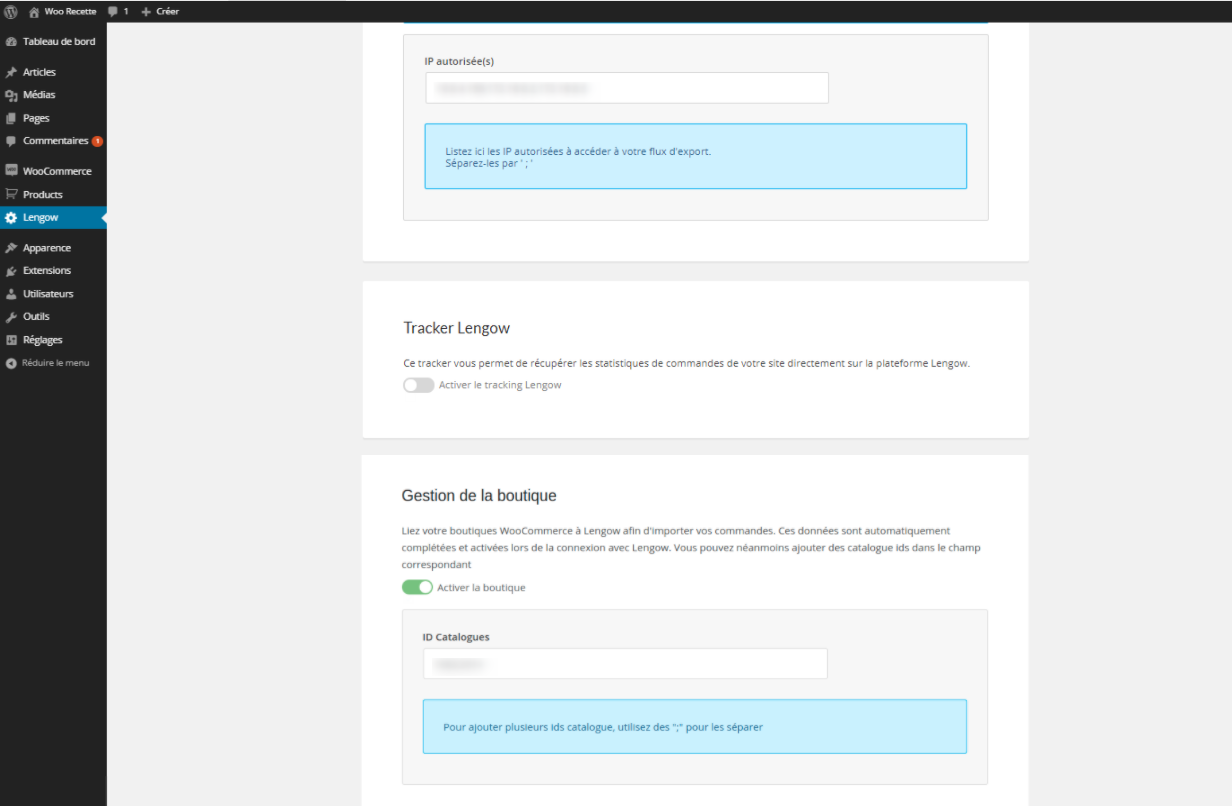Enable the Lengow tracking toggle

[x=418, y=385]
